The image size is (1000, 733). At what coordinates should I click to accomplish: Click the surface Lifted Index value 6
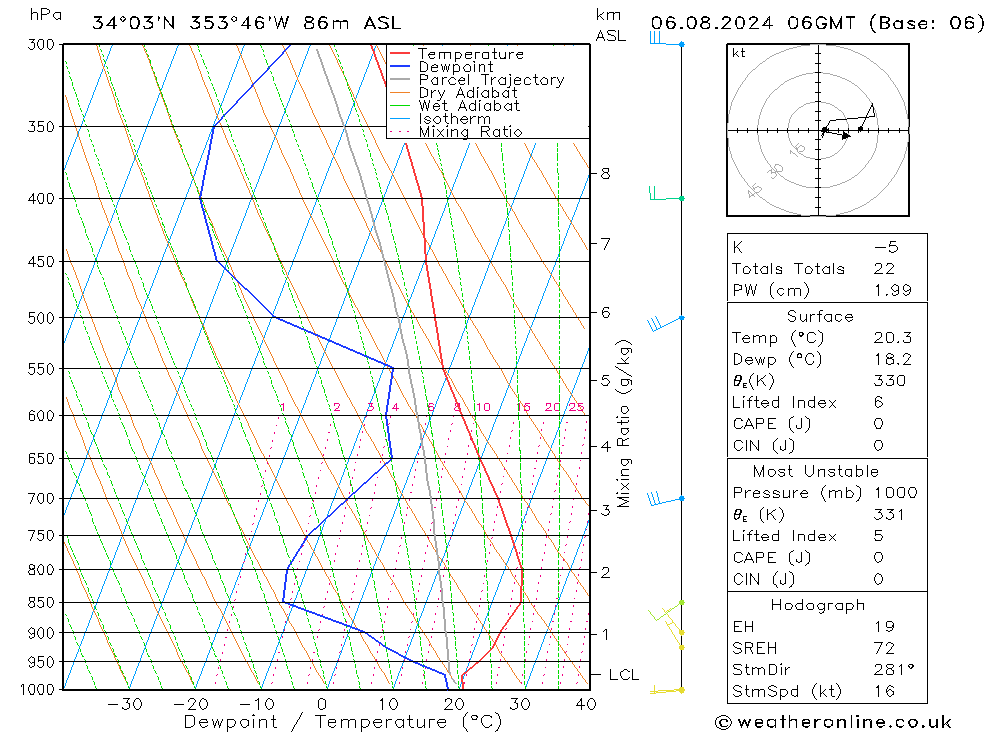[879, 403]
